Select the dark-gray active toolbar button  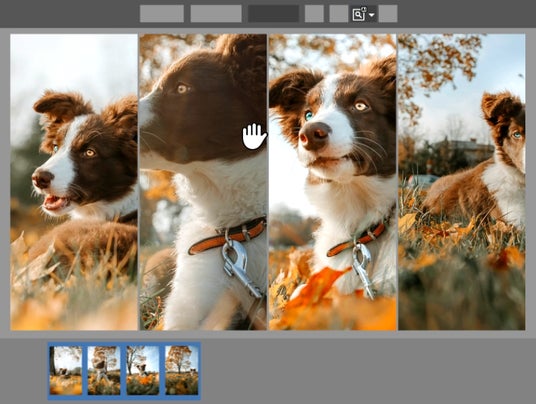click(273, 14)
